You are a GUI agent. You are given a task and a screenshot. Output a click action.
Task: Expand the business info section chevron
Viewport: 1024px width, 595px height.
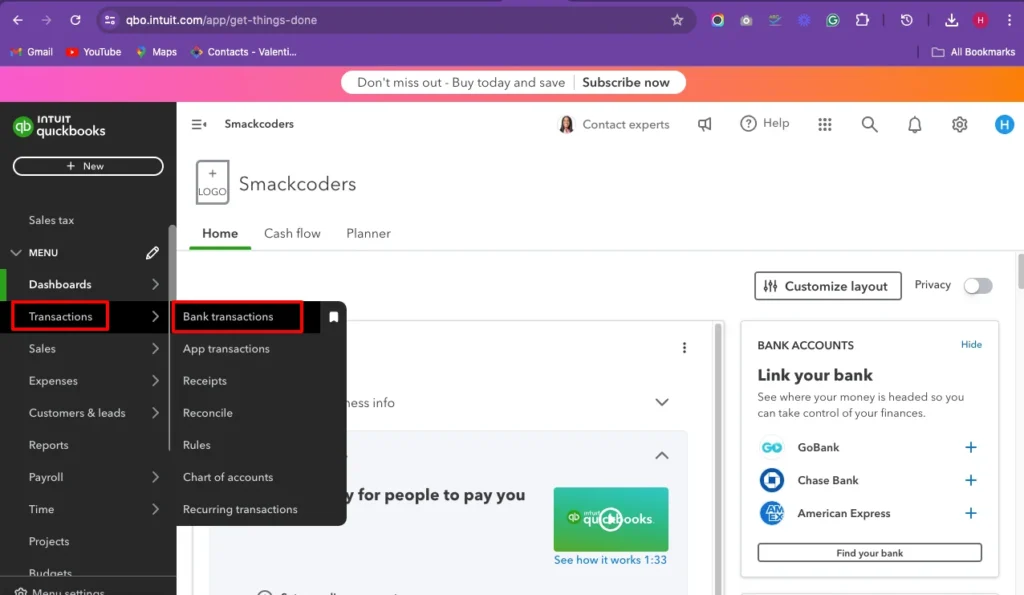(662, 402)
